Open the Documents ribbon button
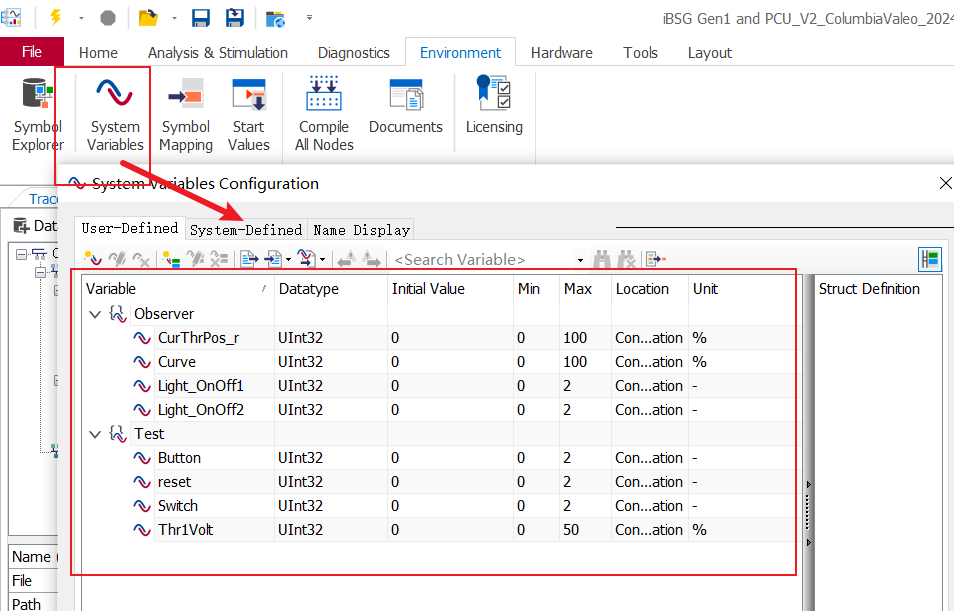The width and height of the screenshot is (954, 611). click(x=405, y=110)
